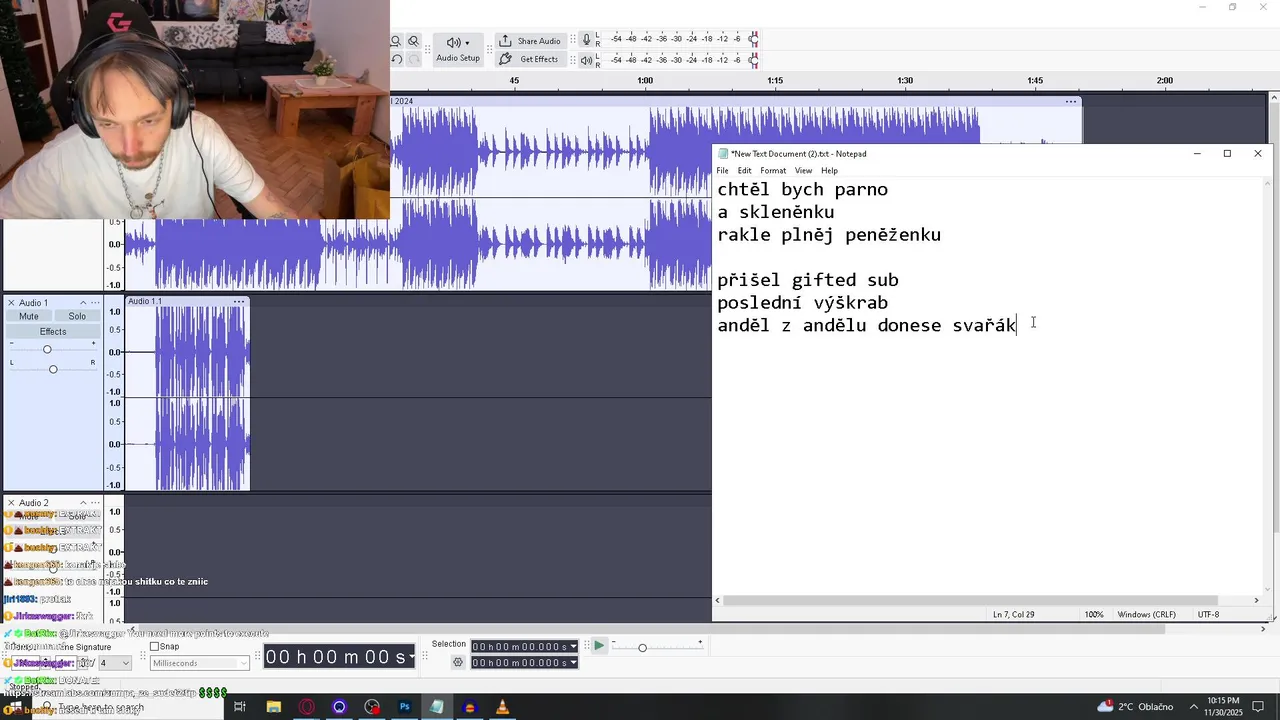Click 'UTF-8' in Notepad status bar
This screenshot has width=1280, height=720.
[x=1208, y=614]
